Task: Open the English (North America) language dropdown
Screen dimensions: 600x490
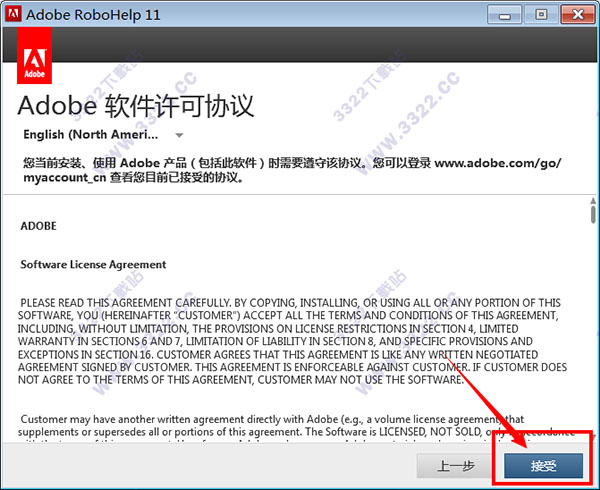Action: 103,135
